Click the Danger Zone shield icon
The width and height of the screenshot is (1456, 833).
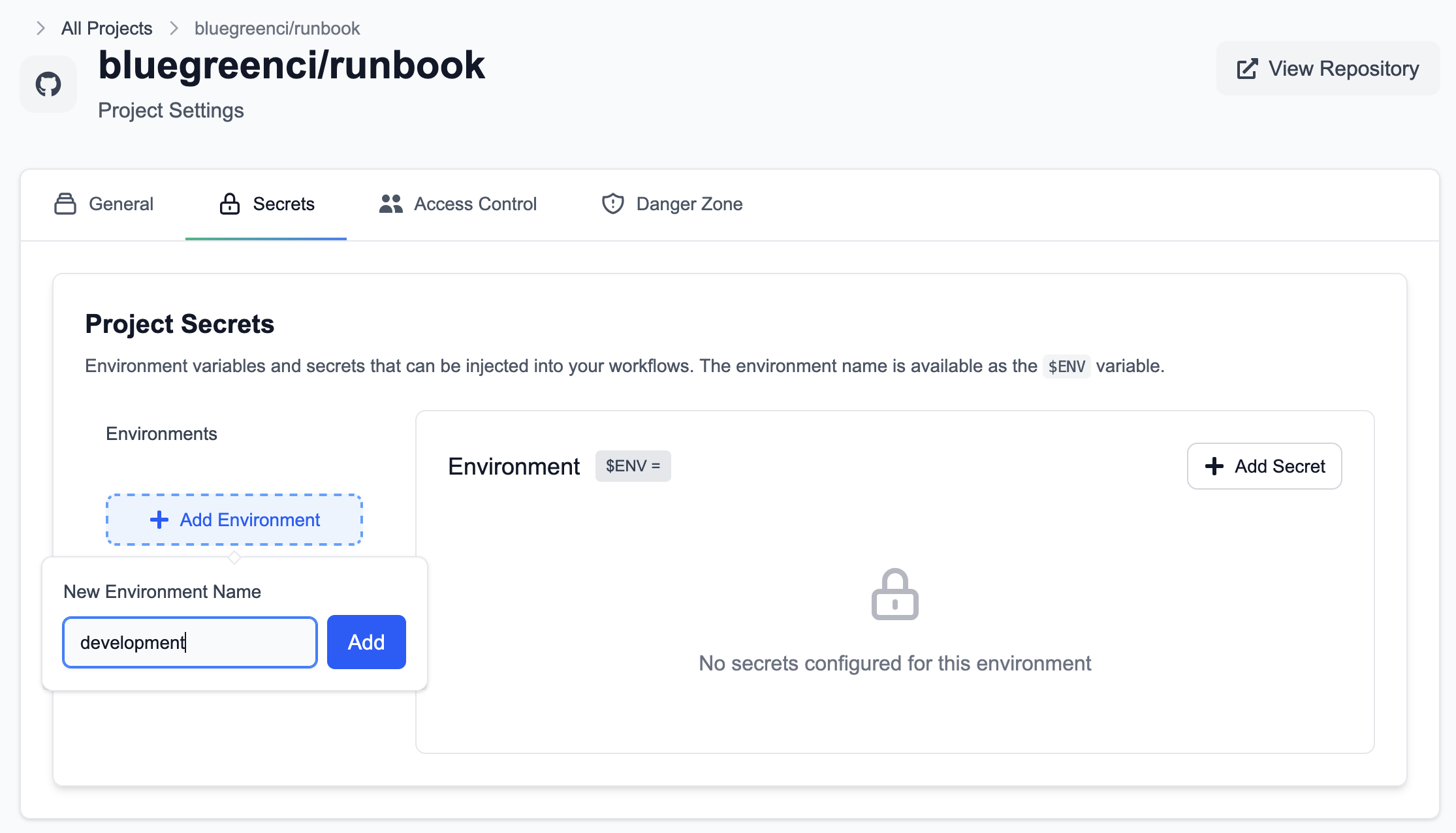pos(612,204)
